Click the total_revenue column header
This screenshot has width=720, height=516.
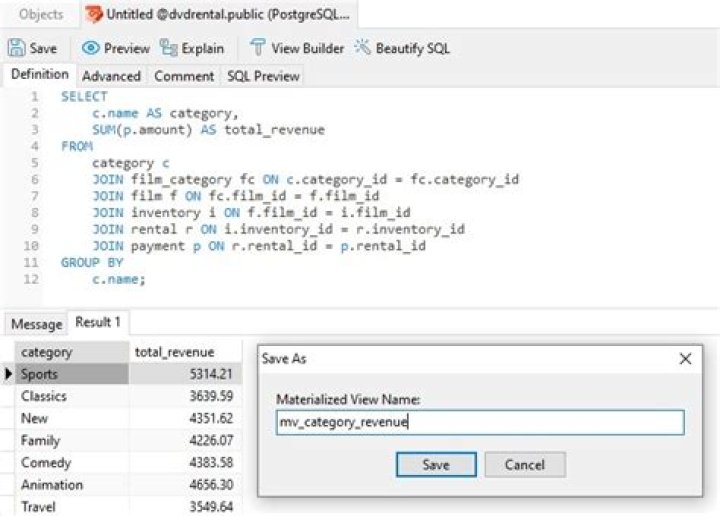(186, 352)
